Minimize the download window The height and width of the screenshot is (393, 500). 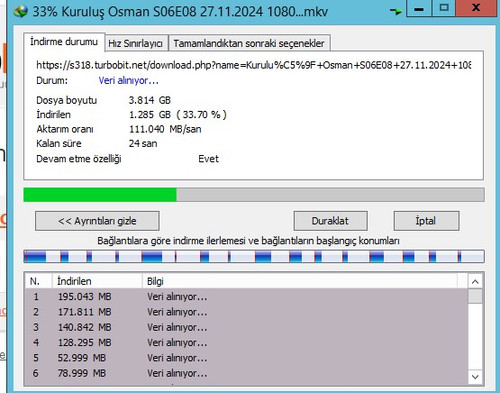[x=419, y=9]
